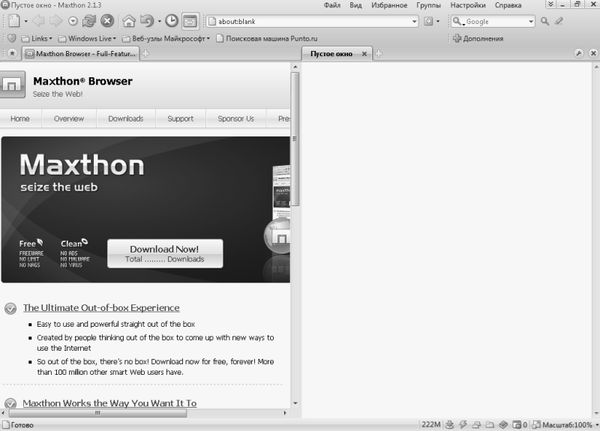600x431 pixels.
Task: Open the Избранное menu
Action: click(387, 6)
